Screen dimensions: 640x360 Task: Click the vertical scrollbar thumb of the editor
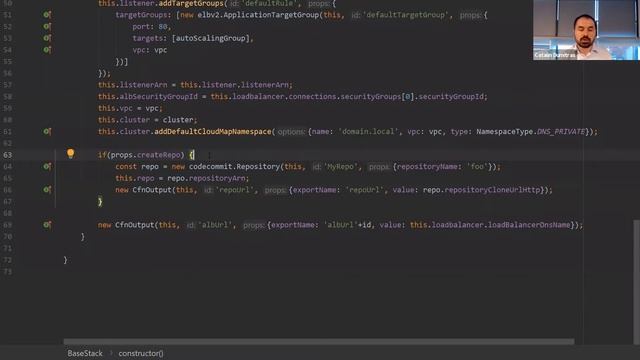637,282
